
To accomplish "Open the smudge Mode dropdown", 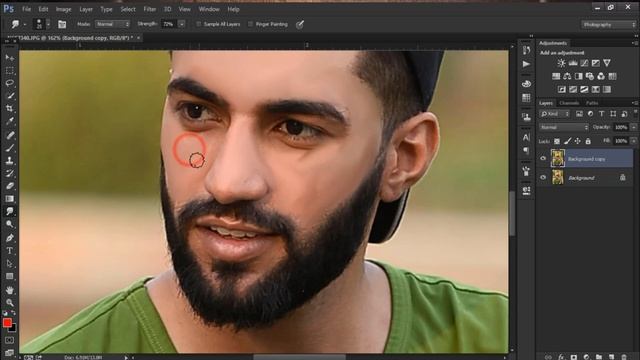I will (x=112, y=24).
